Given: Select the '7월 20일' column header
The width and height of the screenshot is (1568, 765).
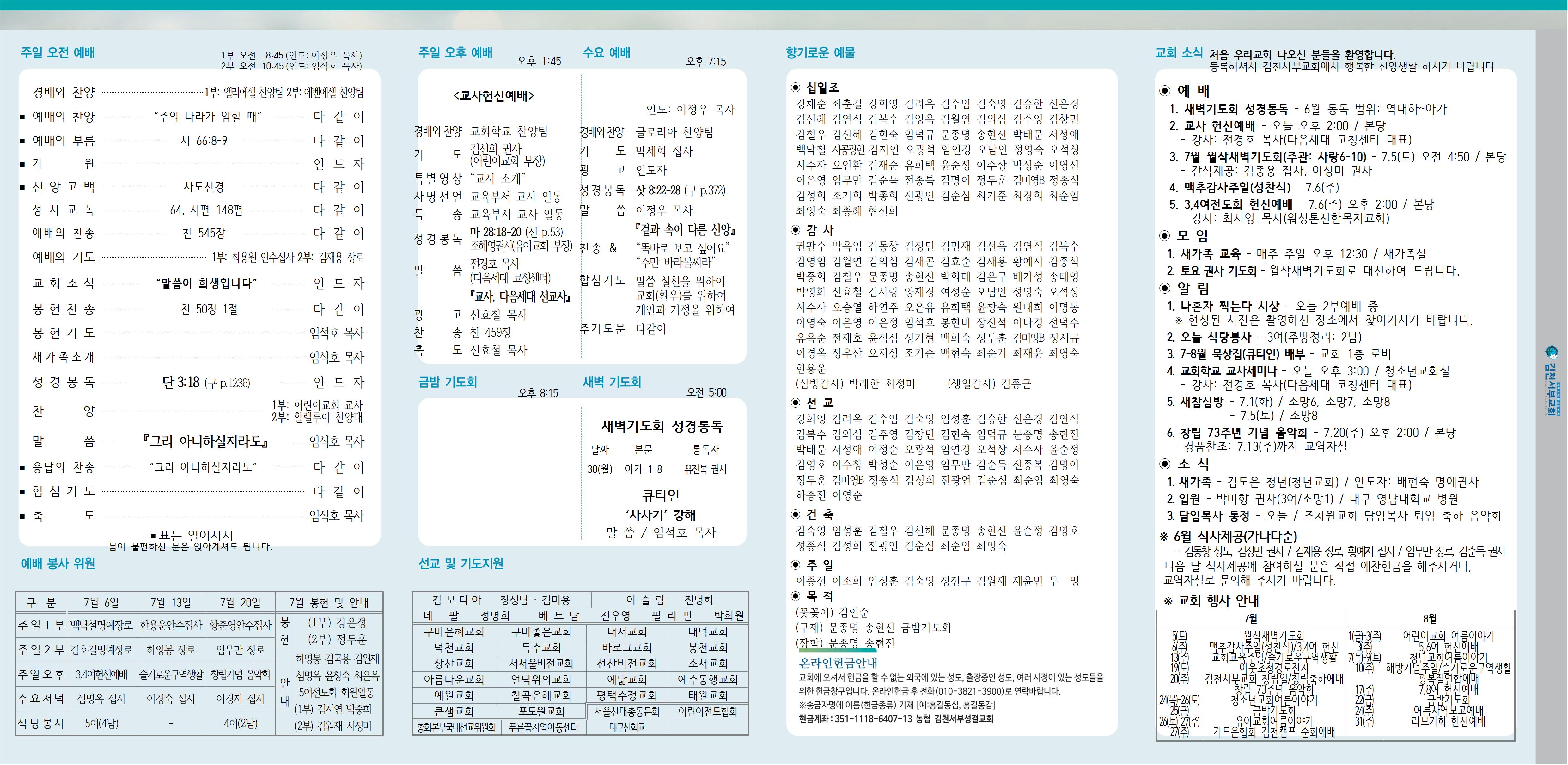Looking at the screenshot, I should (x=241, y=603).
